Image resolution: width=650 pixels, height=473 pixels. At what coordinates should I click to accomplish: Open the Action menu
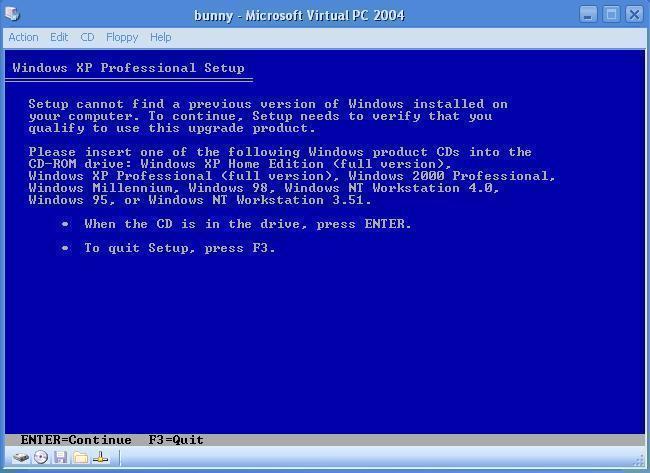click(x=23, y=37)
